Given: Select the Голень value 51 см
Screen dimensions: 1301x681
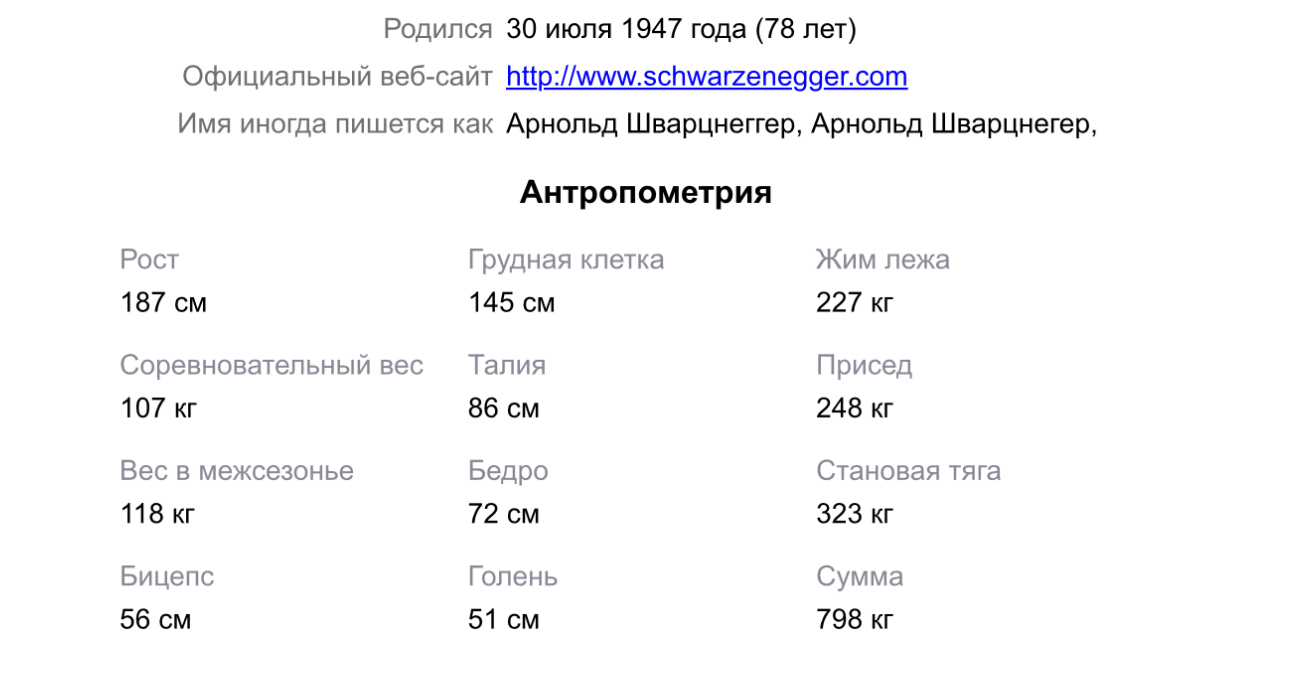Looking at the screenshot, I should coord(503,620).
